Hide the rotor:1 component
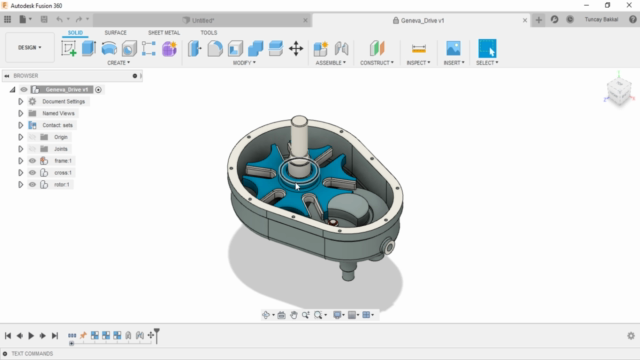Viewport: 640px width, 360px height. point(32,184)
